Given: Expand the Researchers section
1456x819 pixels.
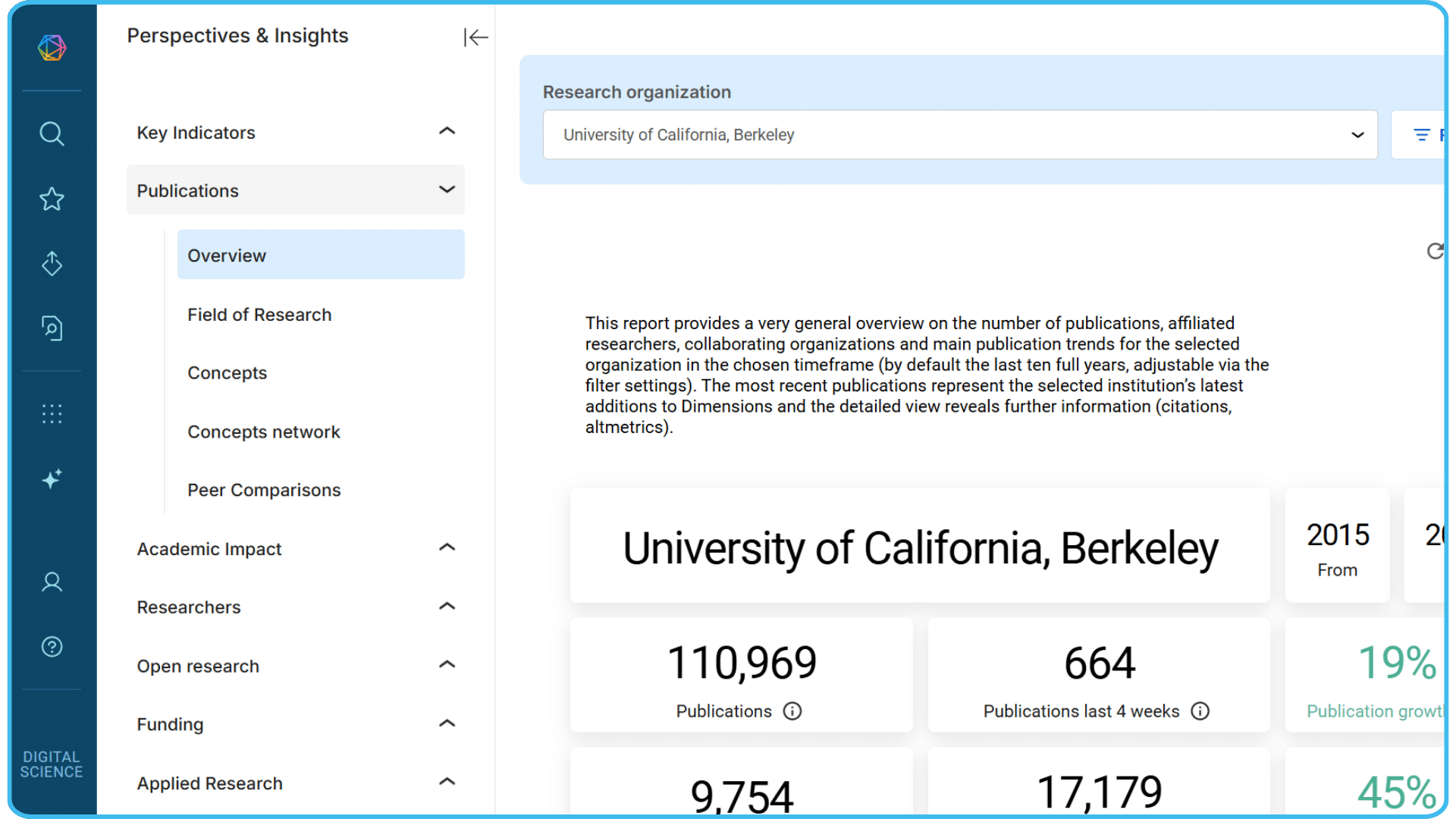Looking at the screenshot, I should [x=296, y=607].
